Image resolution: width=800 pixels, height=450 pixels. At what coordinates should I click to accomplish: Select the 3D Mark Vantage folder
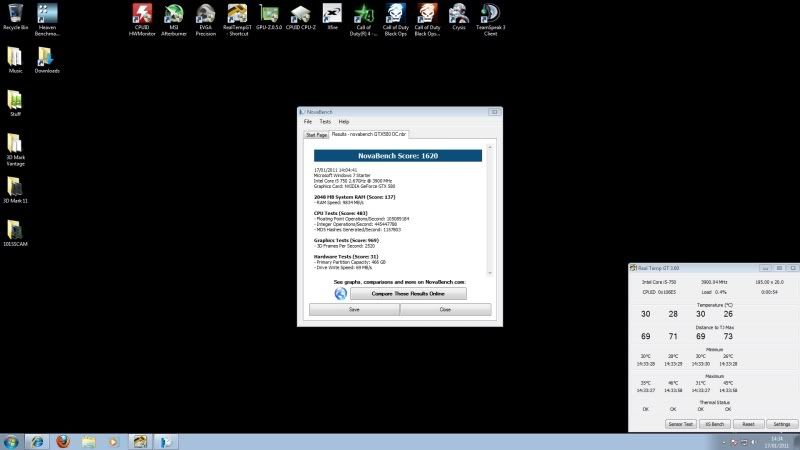coord(15,144)
